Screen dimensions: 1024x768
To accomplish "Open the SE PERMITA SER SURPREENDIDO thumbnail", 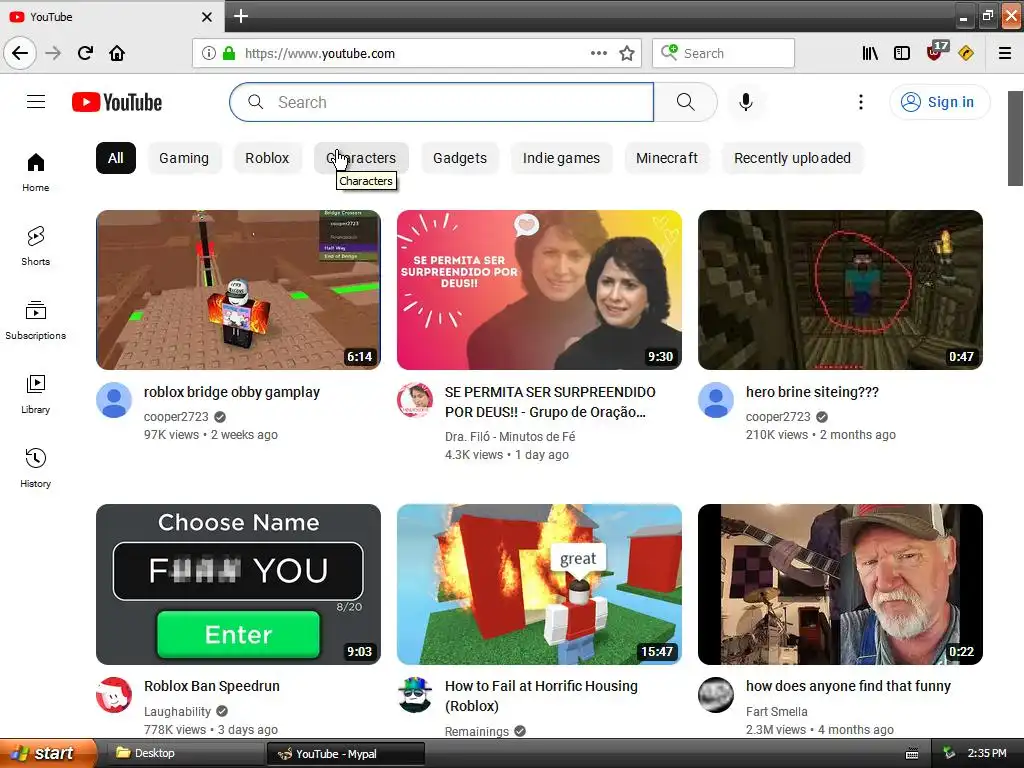I will point(539,290).
